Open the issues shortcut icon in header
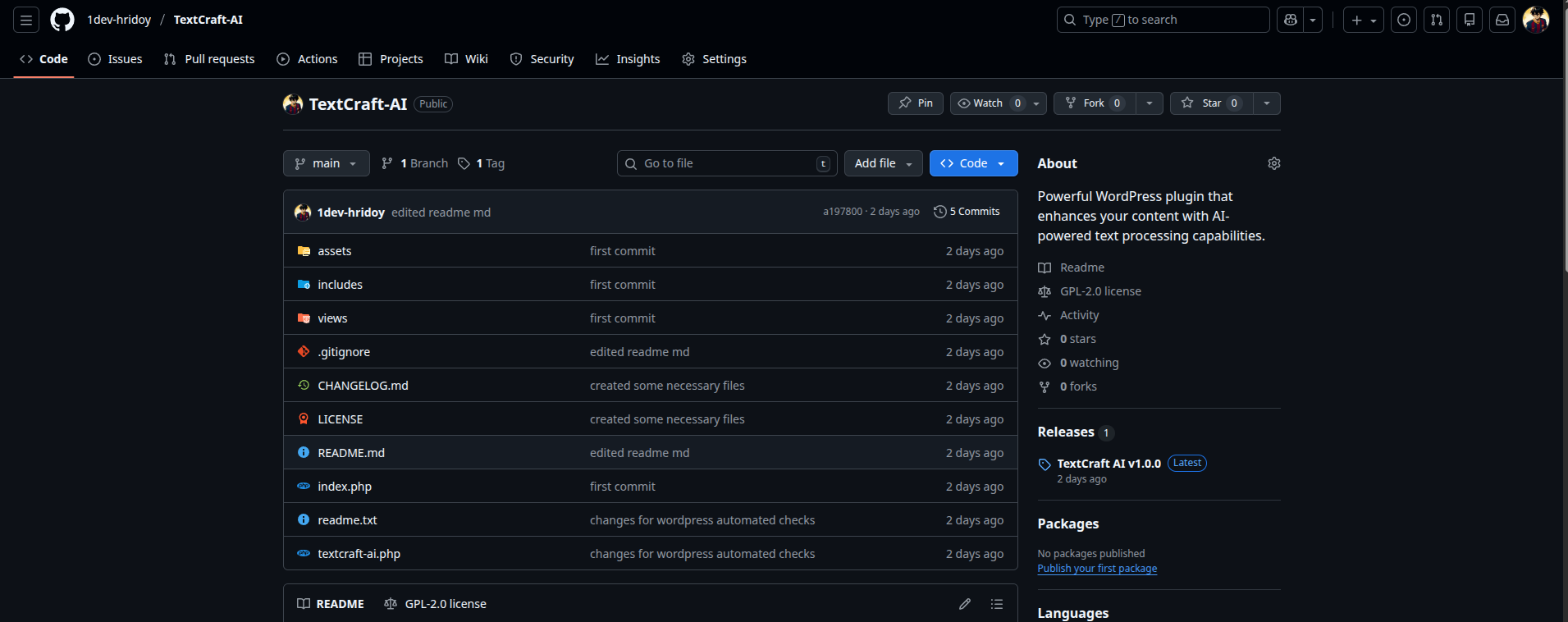Image resolution: width=1568 pixels, height=622 pixels. click(x=1404, y=20)
